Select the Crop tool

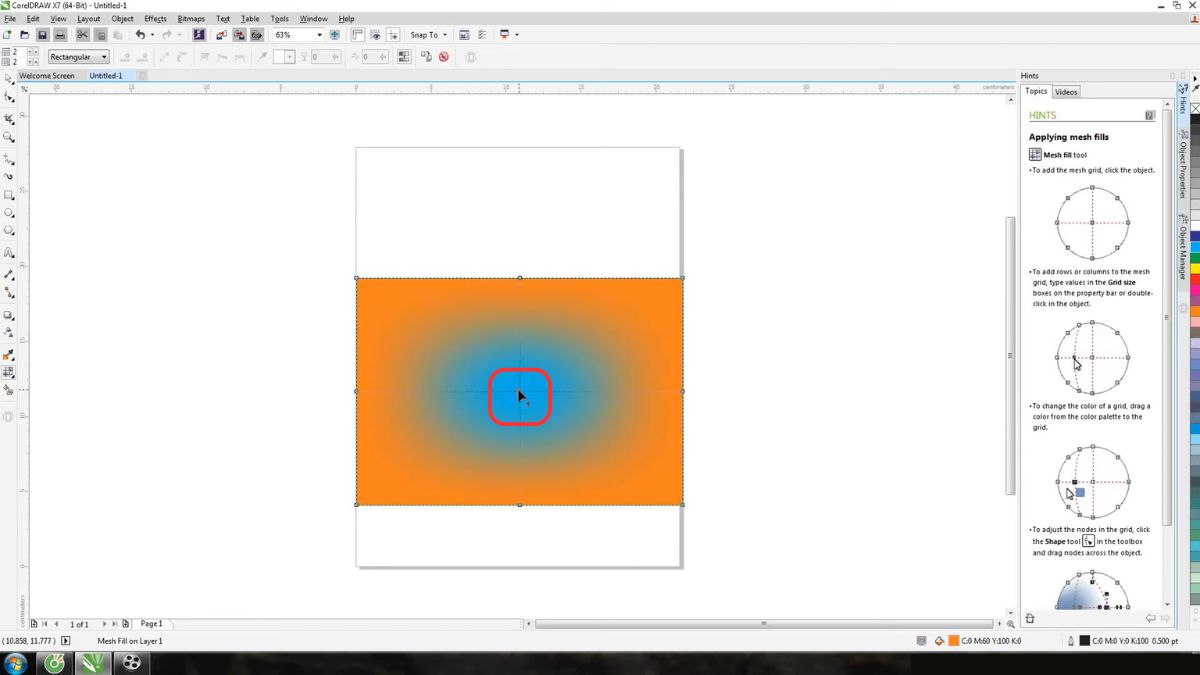click(x=9, y=118)
